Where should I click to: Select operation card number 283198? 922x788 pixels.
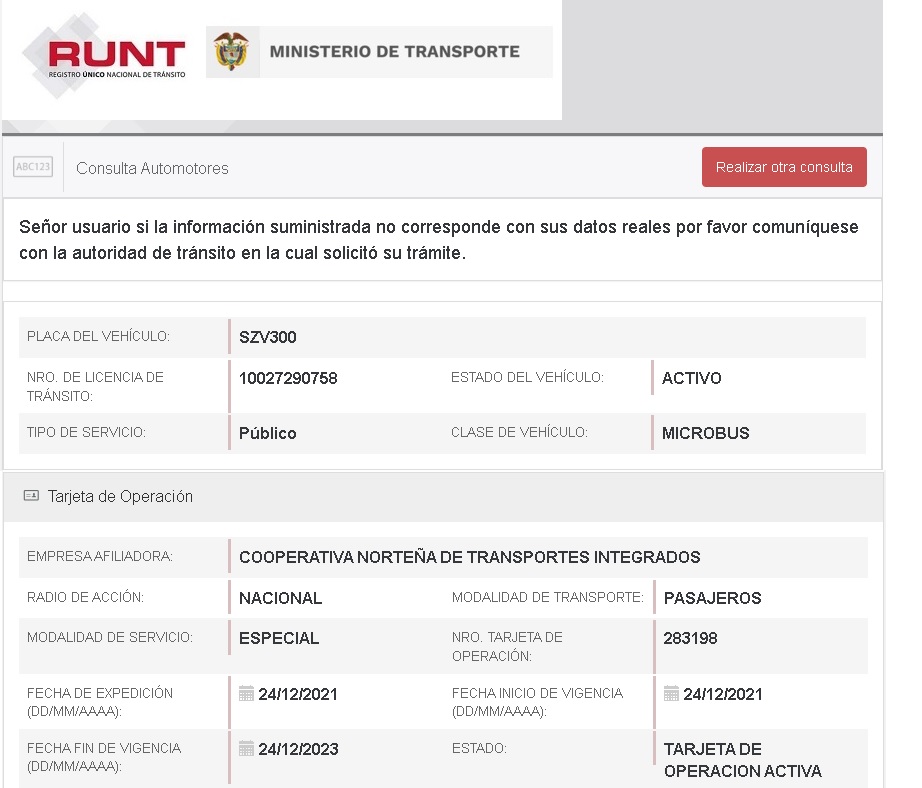[x=690, y=637]
